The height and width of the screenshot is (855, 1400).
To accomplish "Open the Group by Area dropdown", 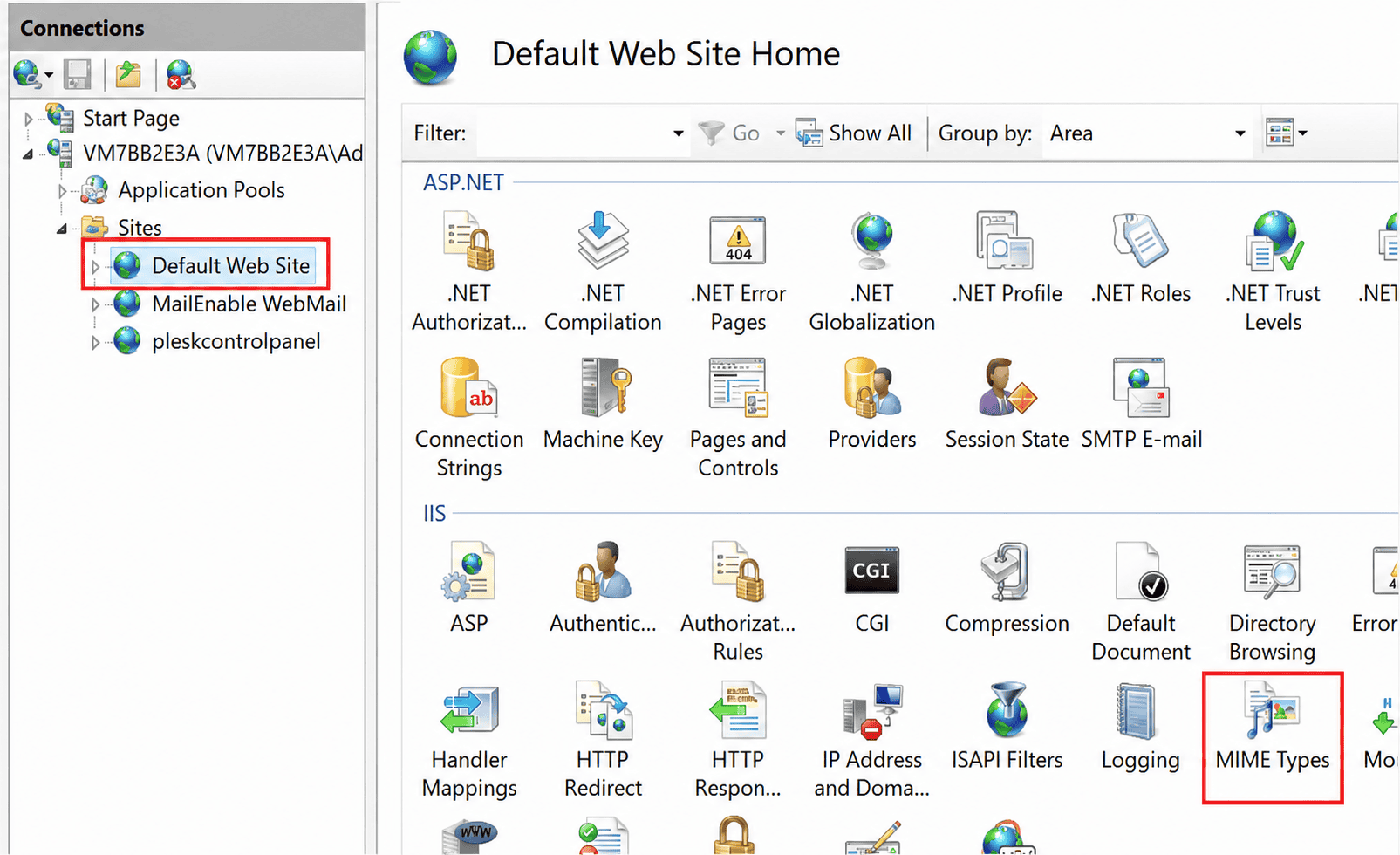I will click(1146, 133).
